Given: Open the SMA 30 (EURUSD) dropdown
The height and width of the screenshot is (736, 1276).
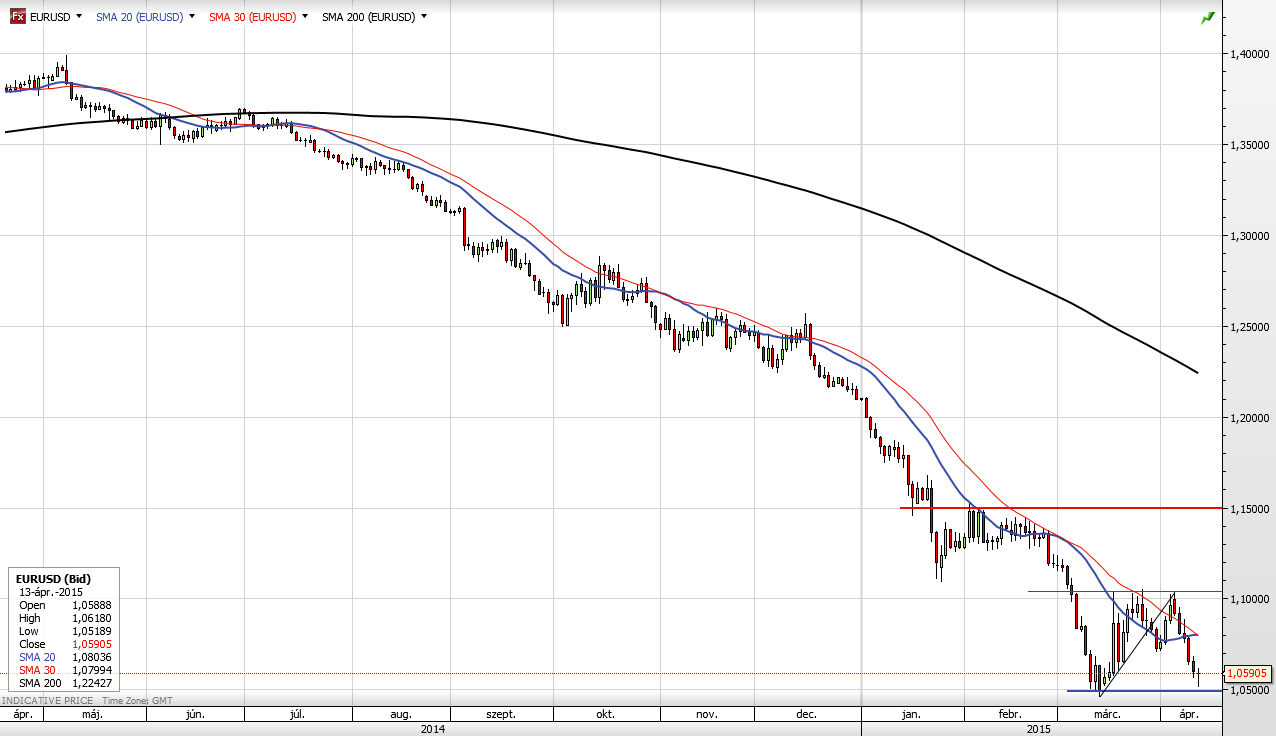Looking at the screenshot, I should (x=304, y=17).
